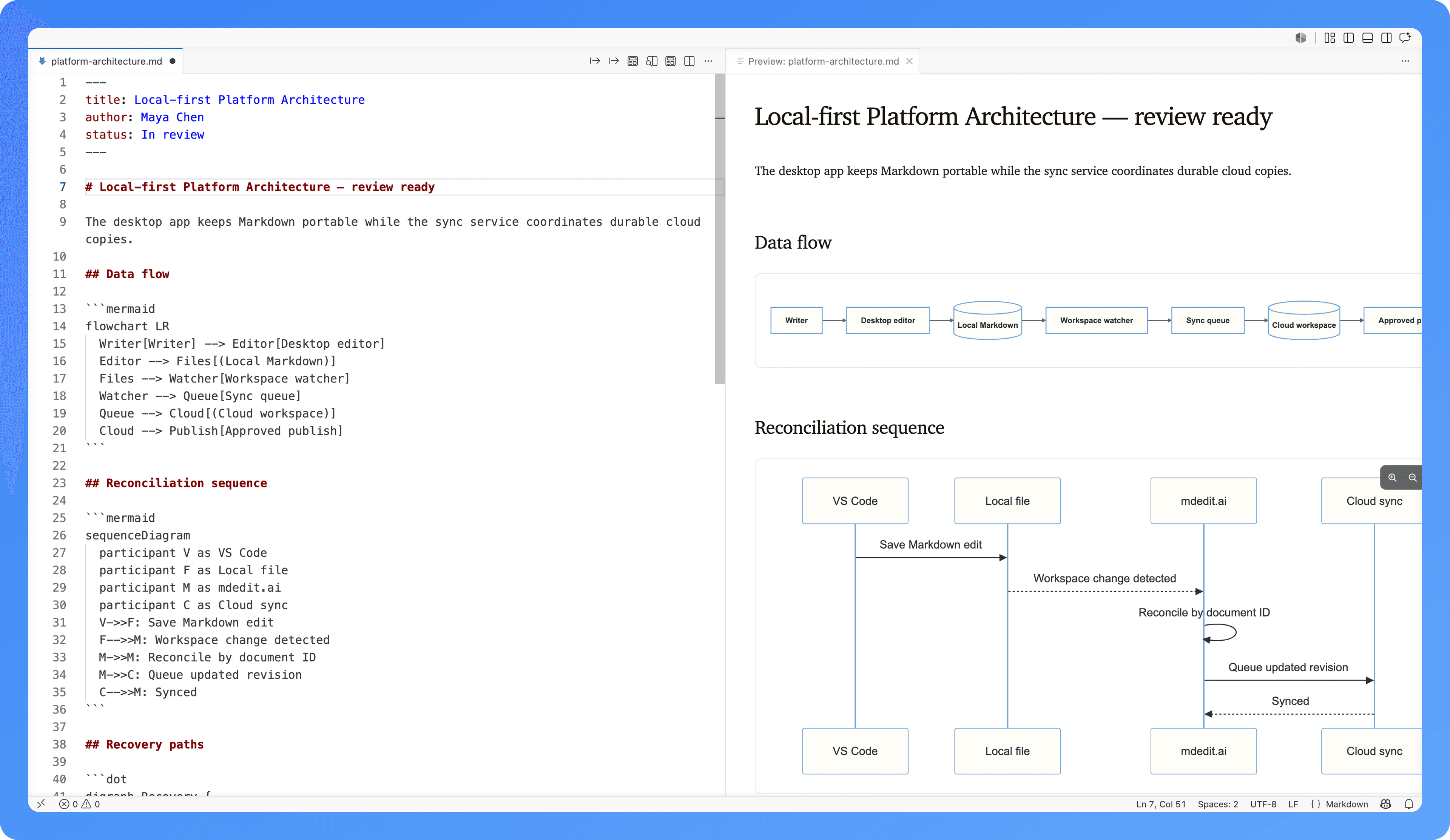Click the hexagon cube icon in the title bar

[x=1300, y=38]
